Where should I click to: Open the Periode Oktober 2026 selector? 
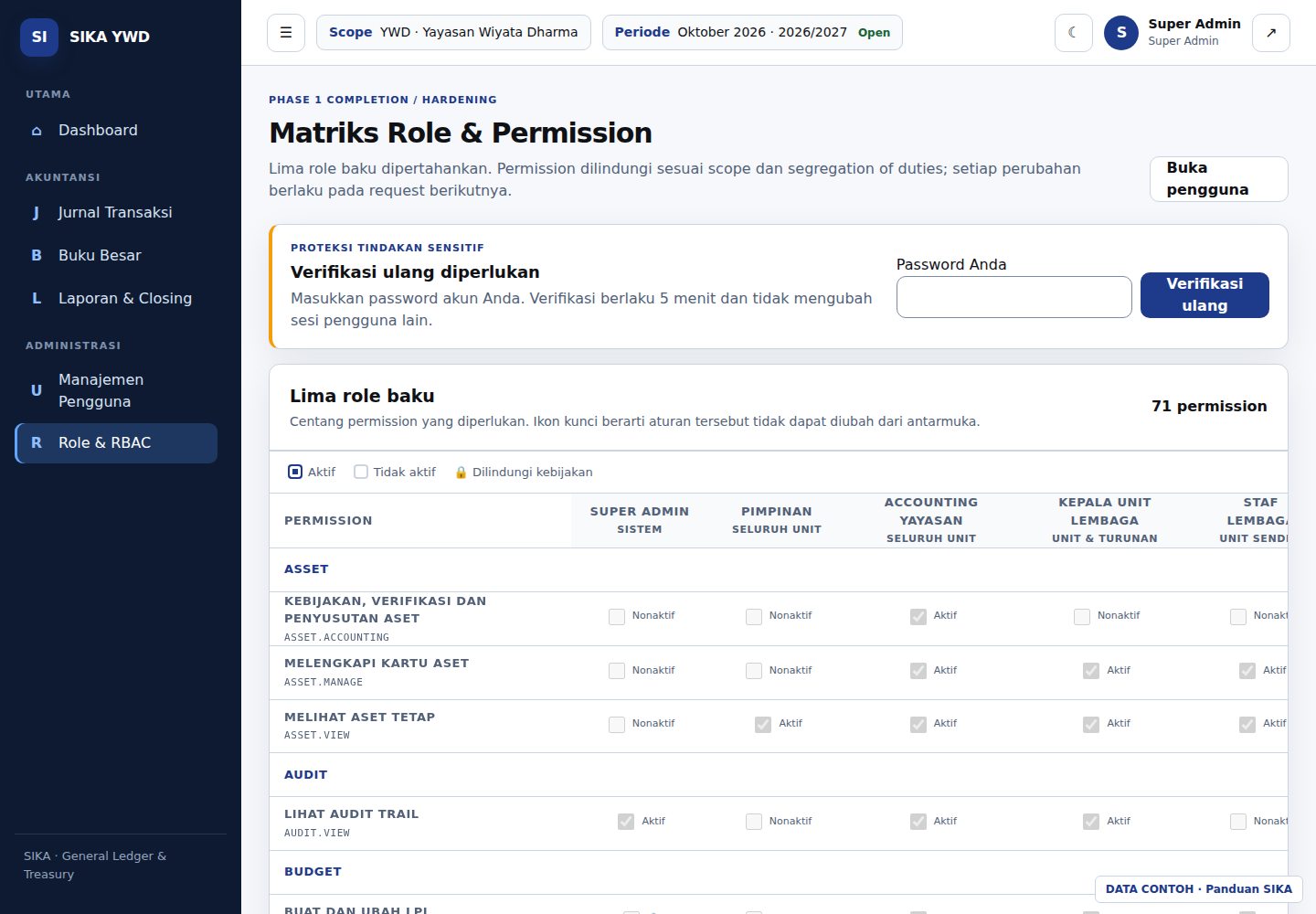pos(752,33)
